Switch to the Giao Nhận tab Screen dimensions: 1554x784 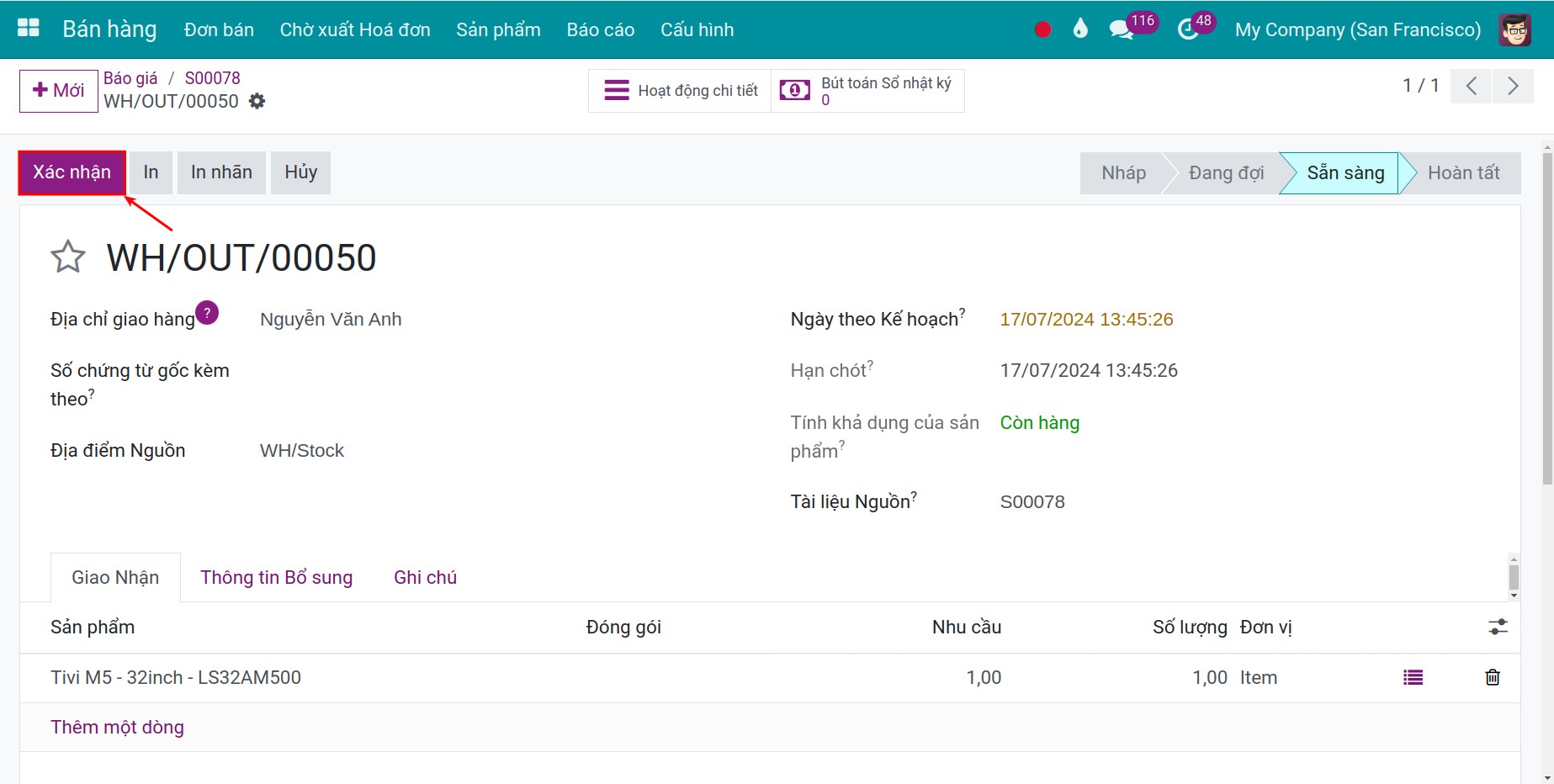point(115,577)
